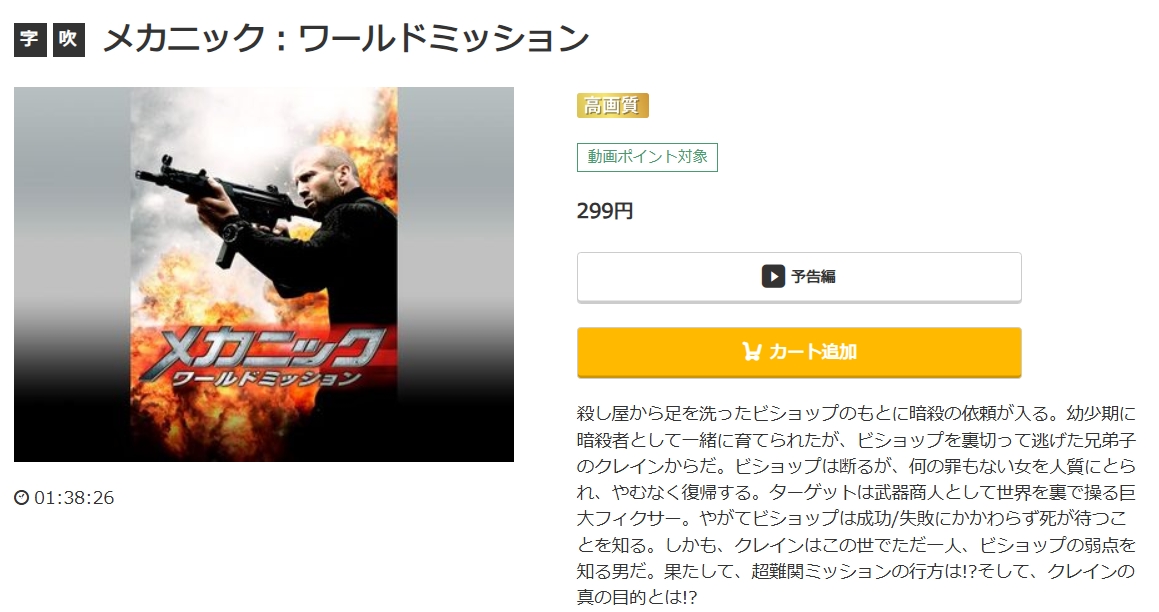The image size is (1159, 612).
Task: Click the synopsis paragraph starting 殺し屋から
Action: tap(856, 505)
